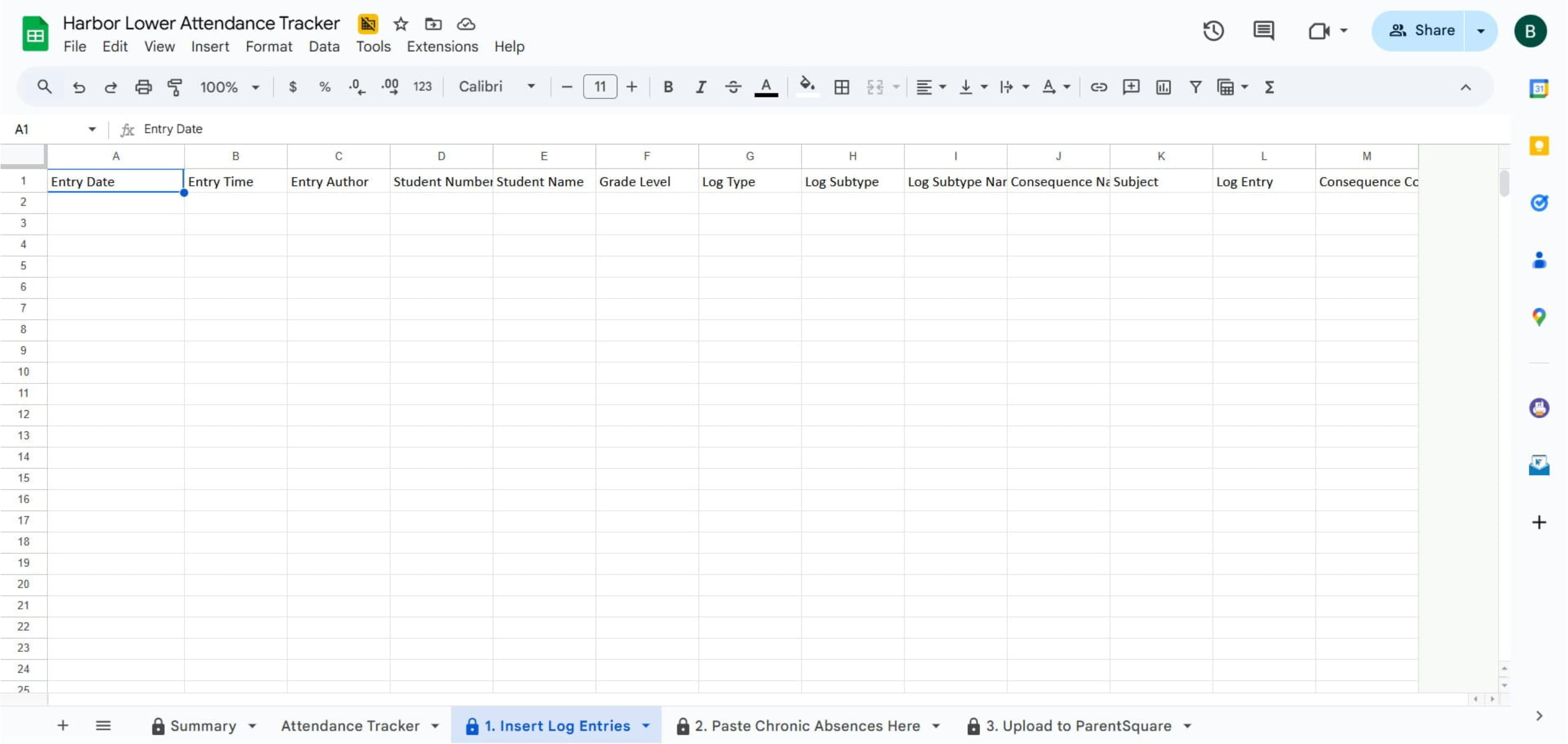This screenshot has width=1568, height=744.
Task: Add a new sheet with plus button
Action: point(63,725)
